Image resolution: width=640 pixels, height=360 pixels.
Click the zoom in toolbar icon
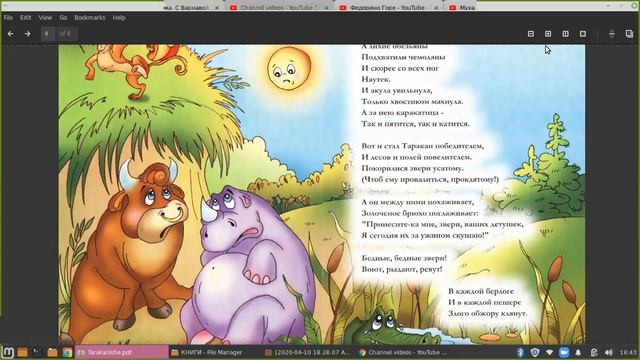click(548, 34)
